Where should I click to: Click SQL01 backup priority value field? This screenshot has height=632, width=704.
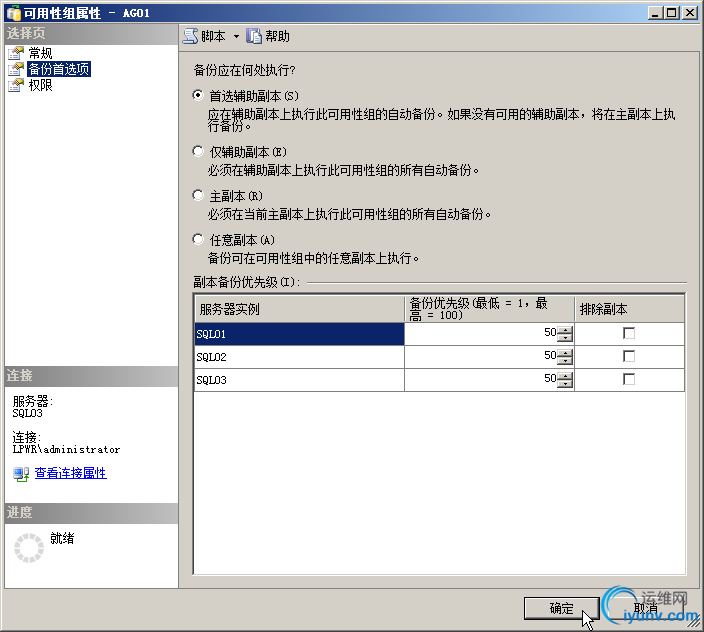tap(481, 334)
